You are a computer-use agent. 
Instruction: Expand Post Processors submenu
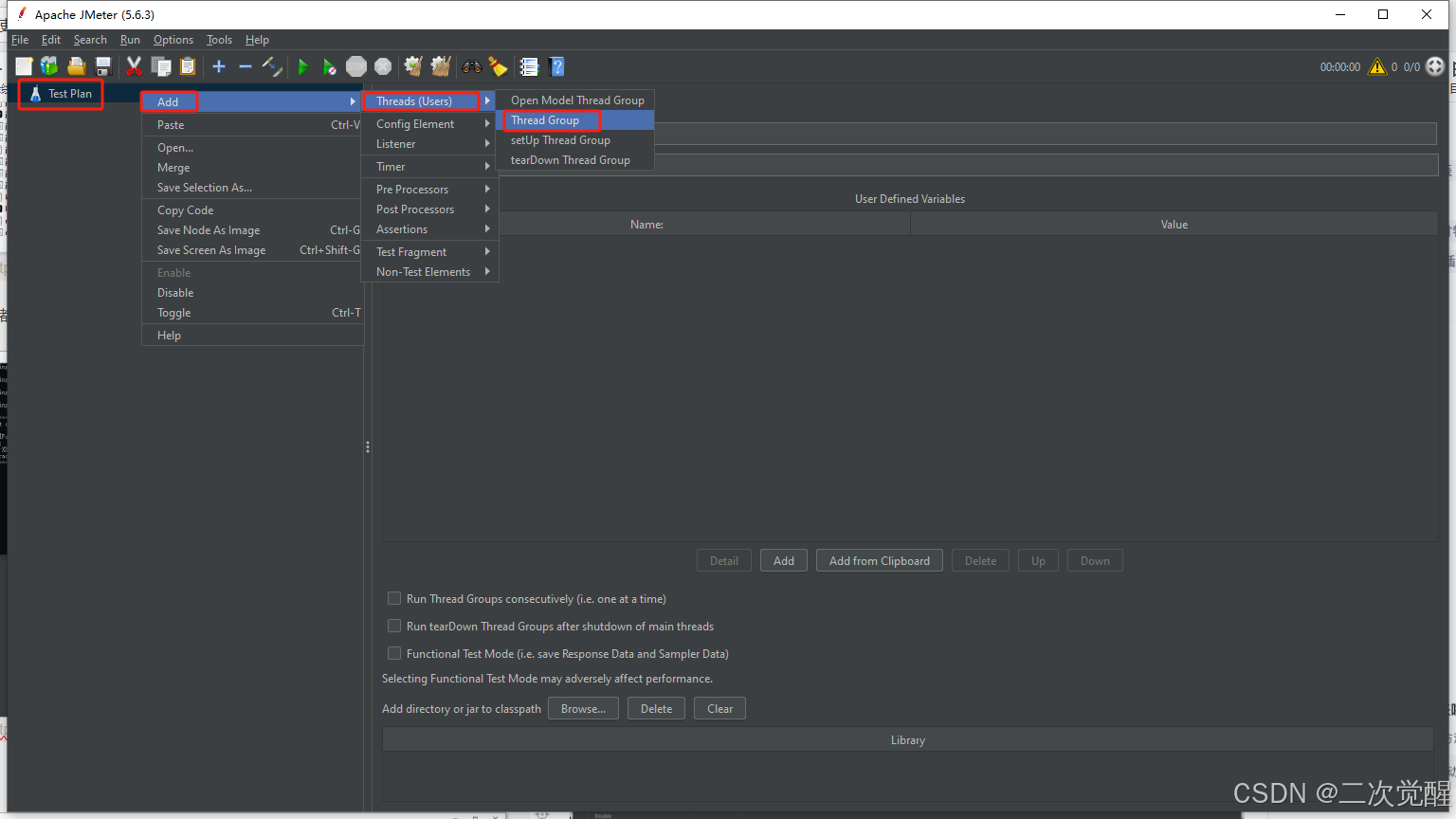pos(429,209)
